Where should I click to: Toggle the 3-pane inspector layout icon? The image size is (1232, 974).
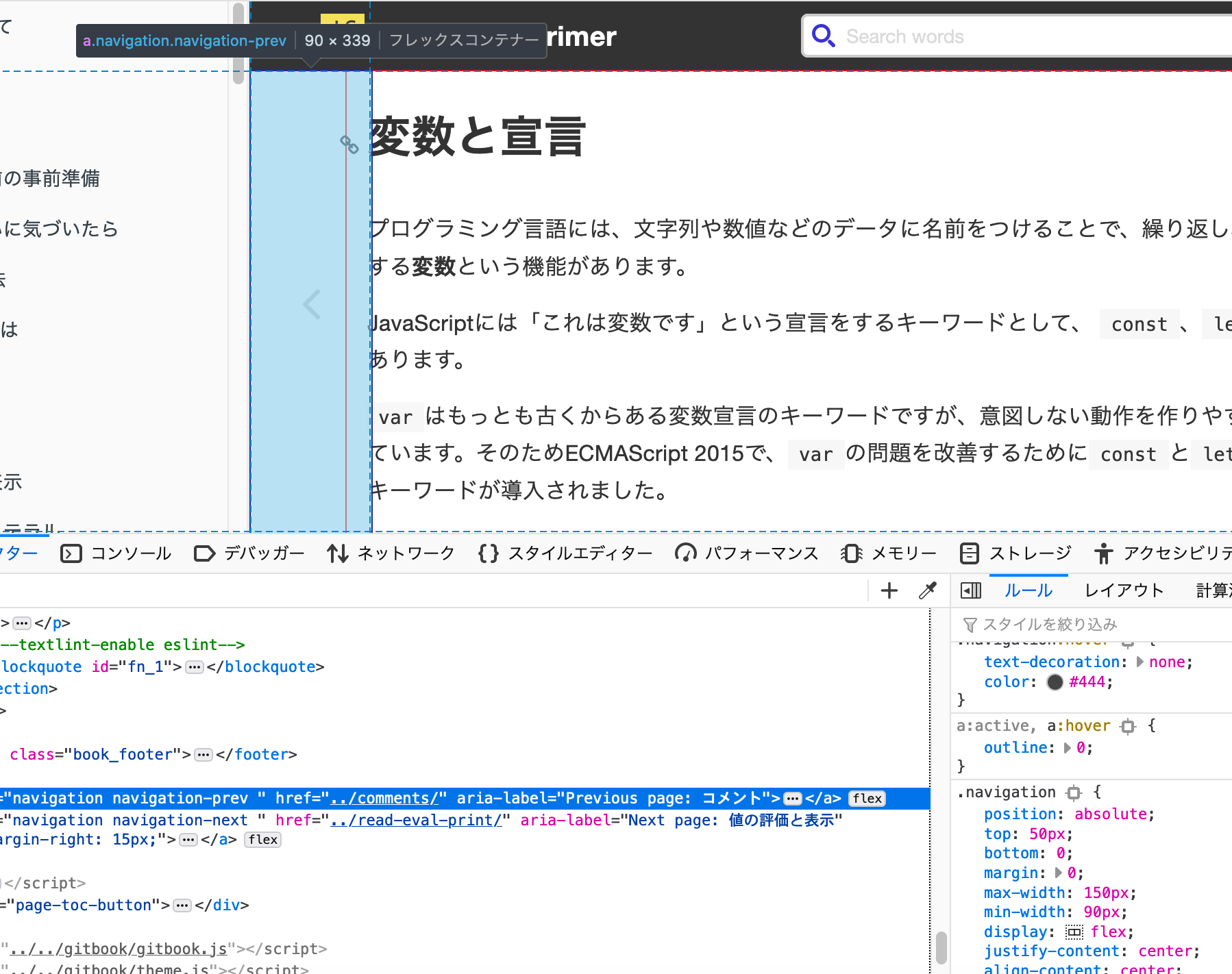(x=970, y=590)
